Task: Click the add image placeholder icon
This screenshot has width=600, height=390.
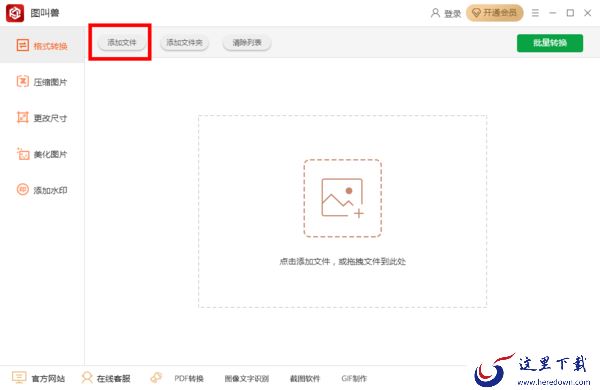Action: 342,198
